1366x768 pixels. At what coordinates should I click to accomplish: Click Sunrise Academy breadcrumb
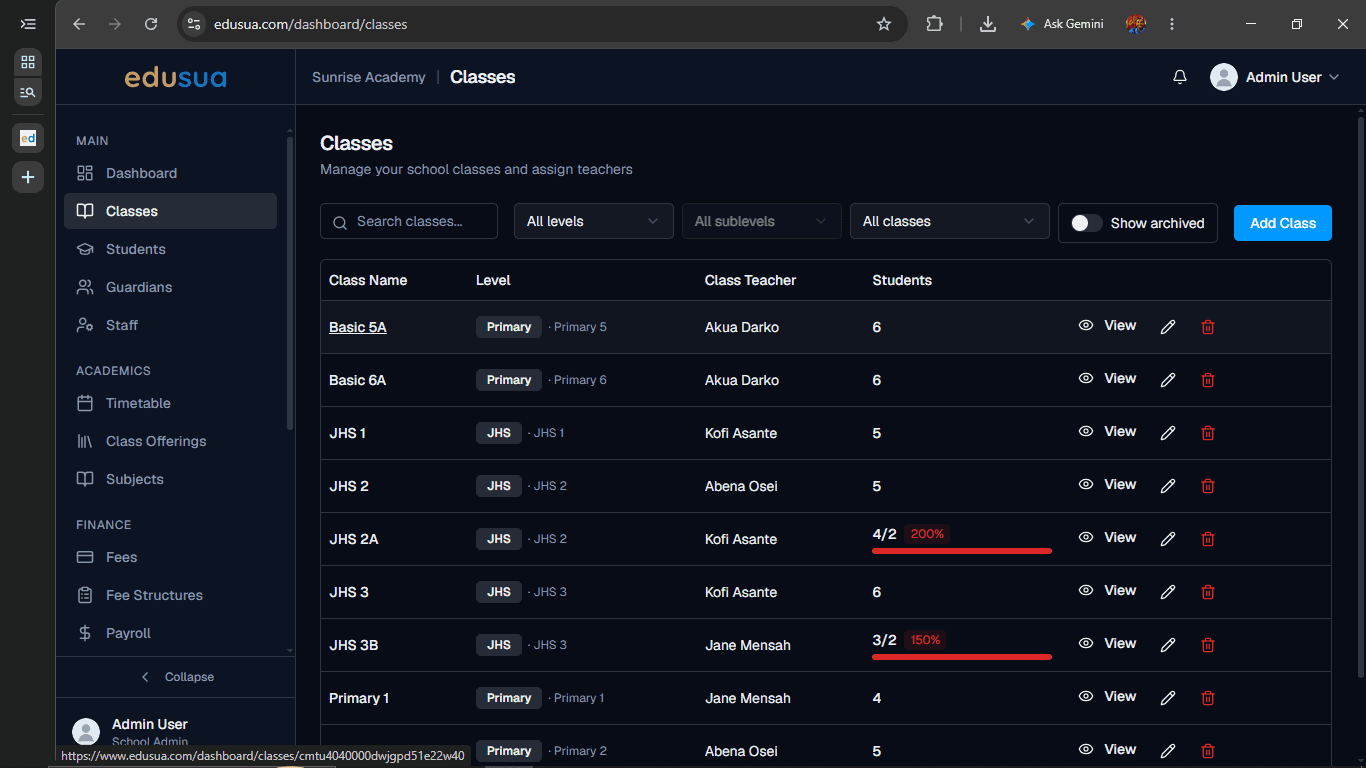coord(369,77)
